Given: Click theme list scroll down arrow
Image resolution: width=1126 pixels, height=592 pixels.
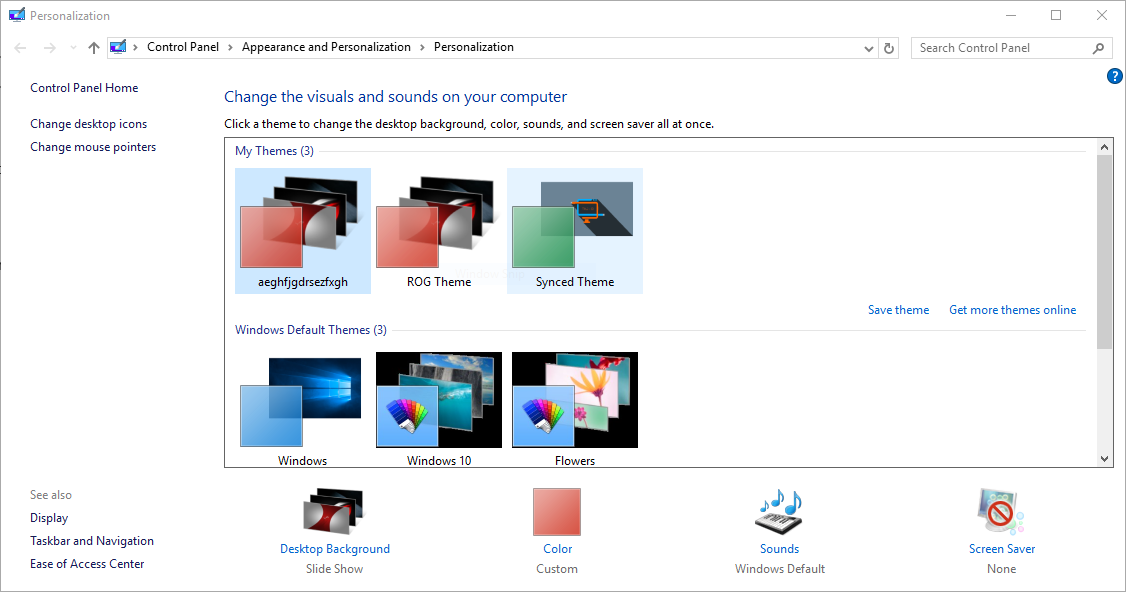Looking at the screenshot, I should click(x=1104, y=459).
